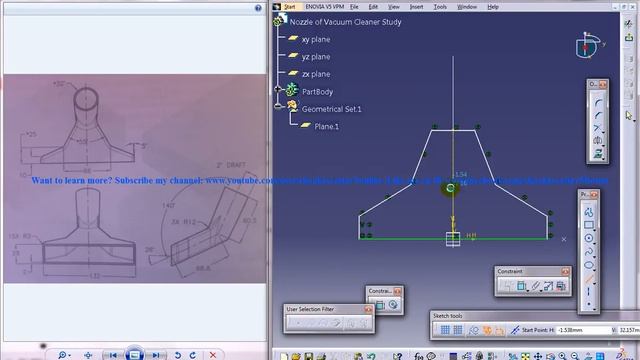This screenshot has width=640, height=360.
Task: Open the View menu
Action: 393,7
